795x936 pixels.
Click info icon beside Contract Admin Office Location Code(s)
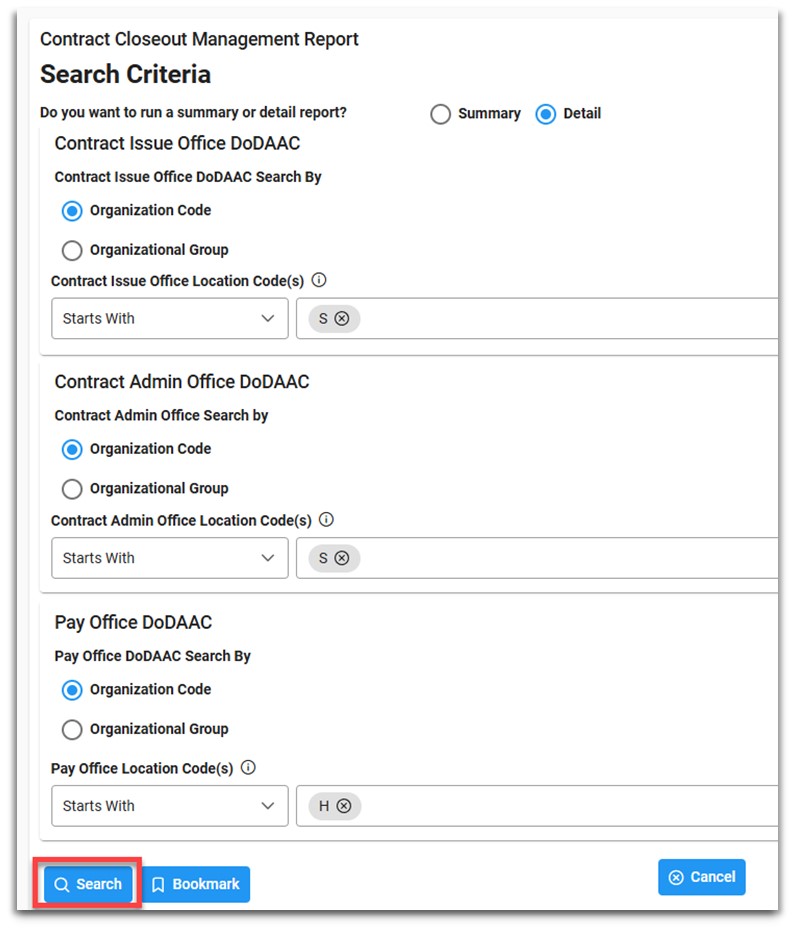326,520
